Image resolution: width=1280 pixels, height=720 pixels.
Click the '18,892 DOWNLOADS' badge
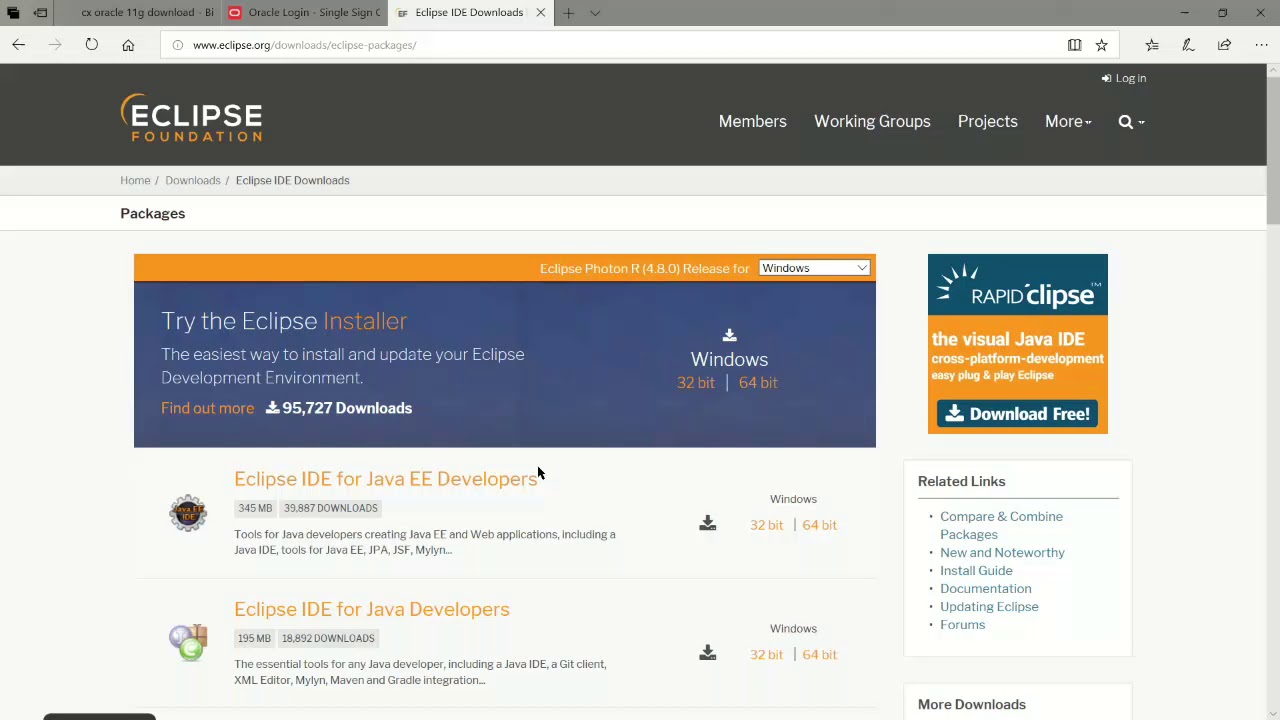(328, 638)
